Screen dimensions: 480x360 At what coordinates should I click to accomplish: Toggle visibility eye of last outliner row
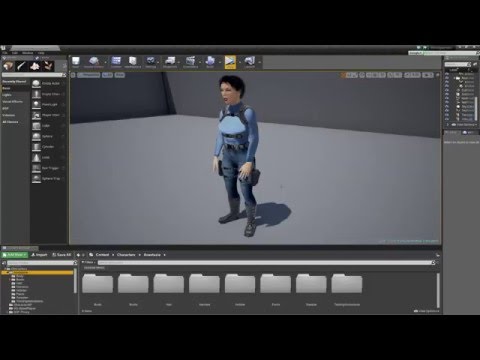point(447,119)
